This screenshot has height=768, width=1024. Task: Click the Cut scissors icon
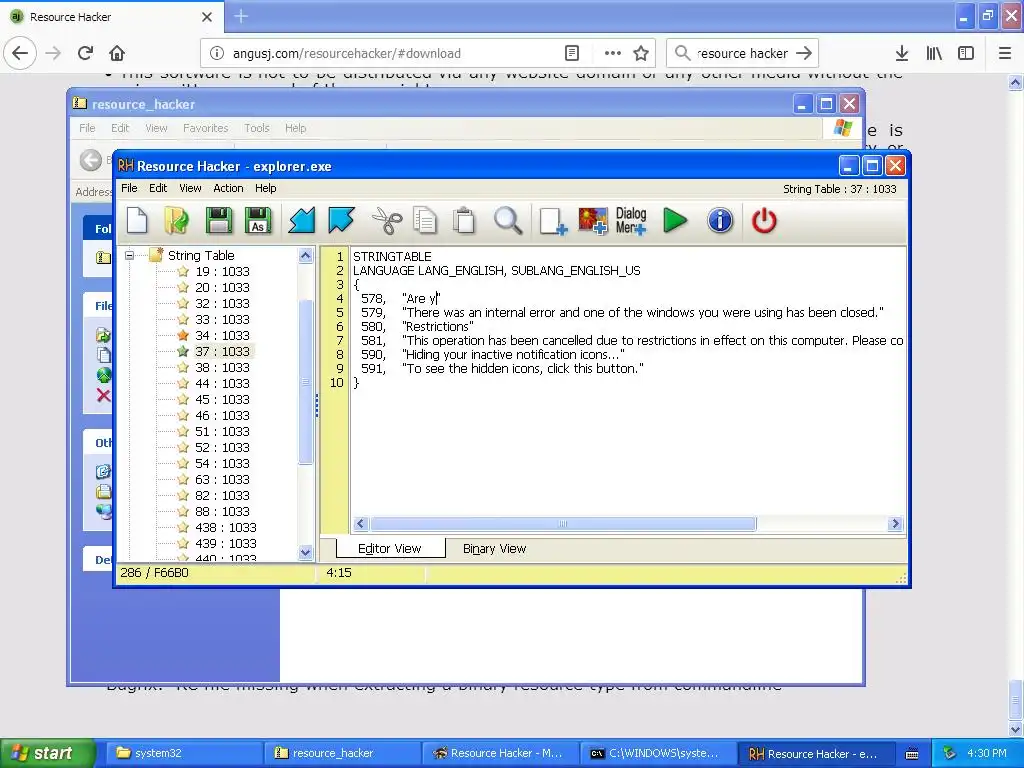click(x=387, y=221)
